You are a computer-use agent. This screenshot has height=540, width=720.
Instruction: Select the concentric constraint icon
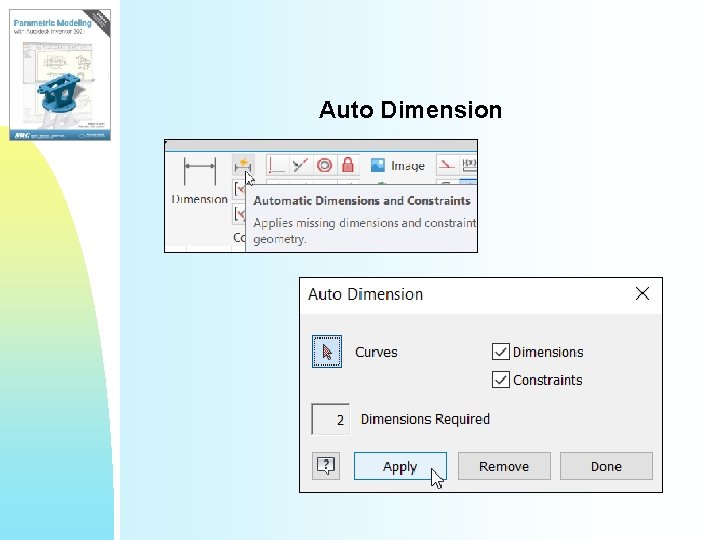click(x=324, y=165)
